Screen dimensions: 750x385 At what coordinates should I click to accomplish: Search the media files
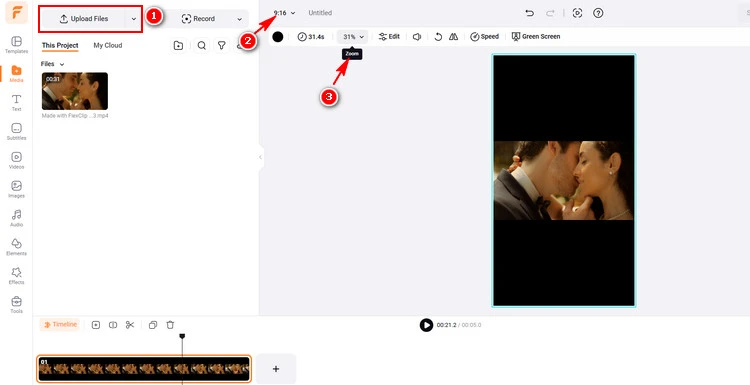pos(202,45)
